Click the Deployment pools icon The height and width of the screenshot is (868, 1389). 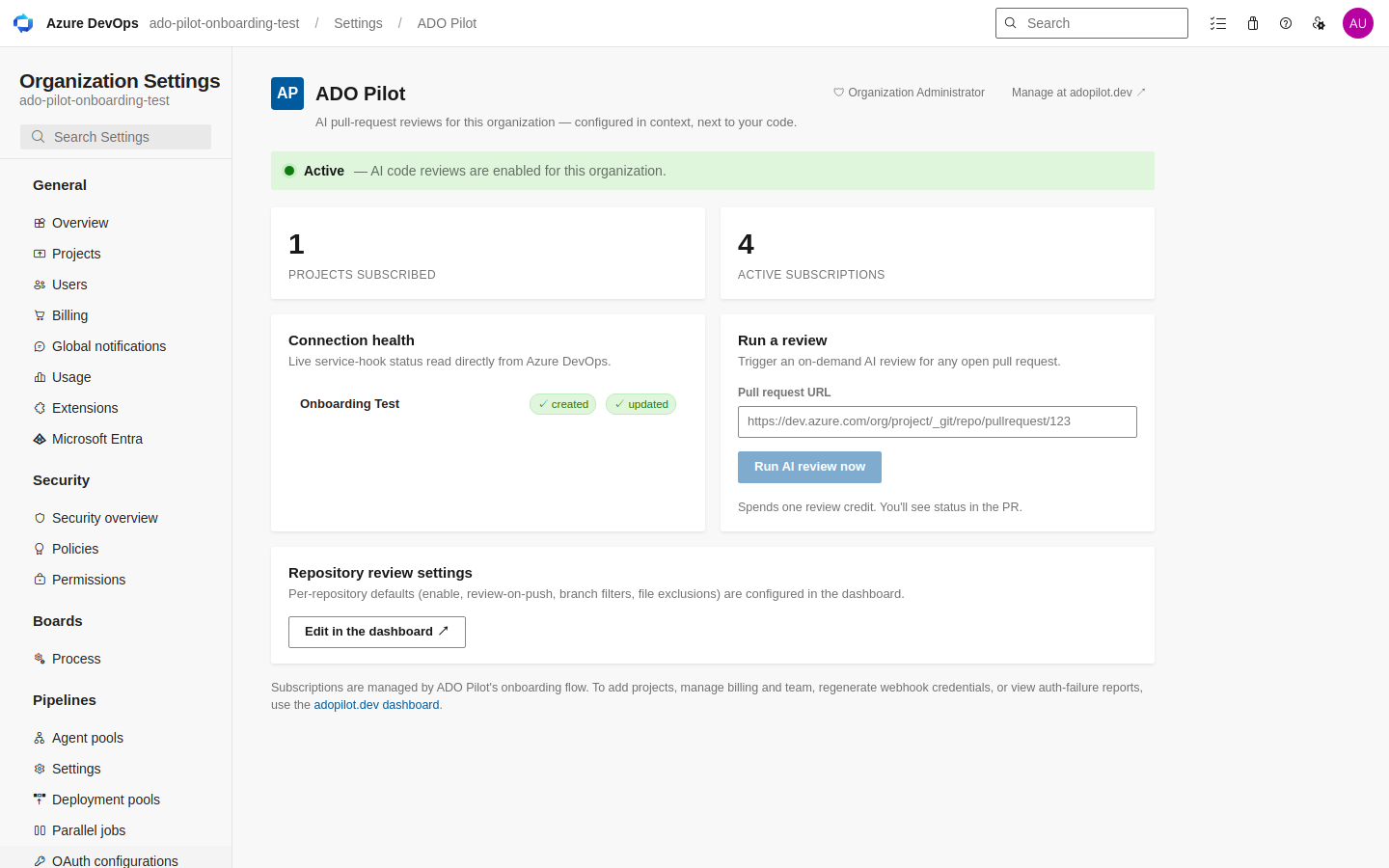click(x=40, y=800)
